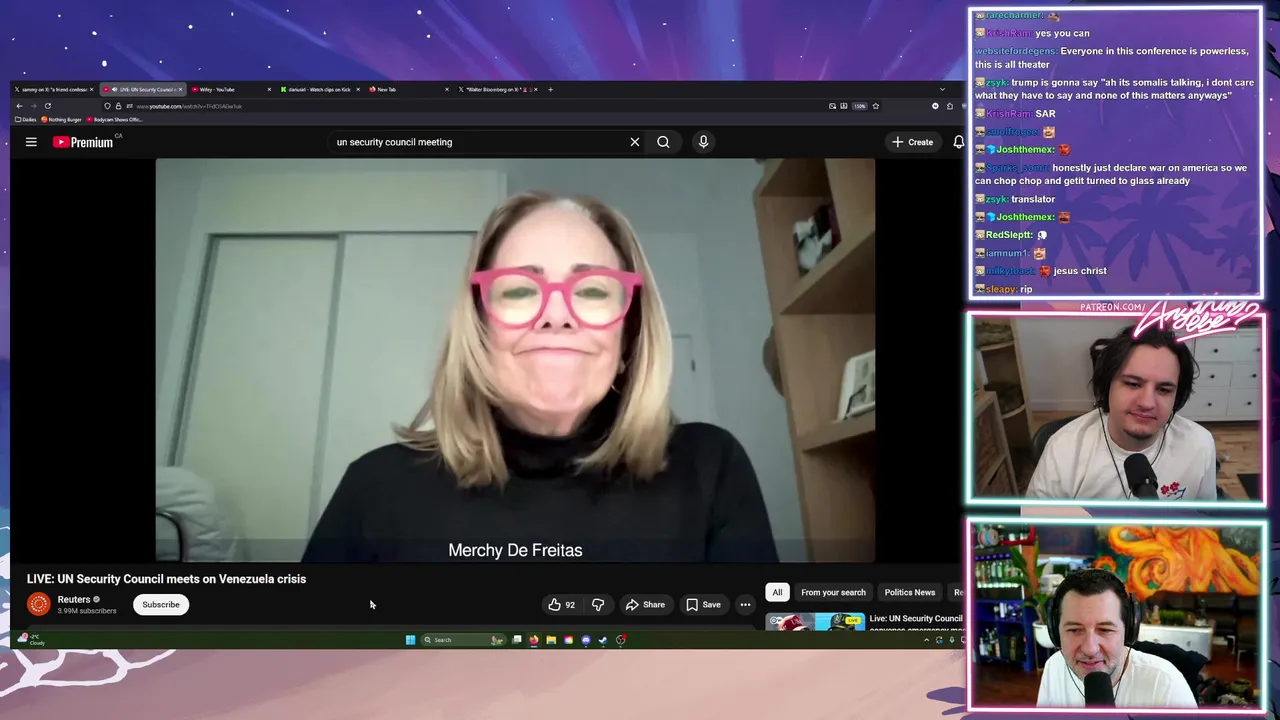The width and height of the screenshot is (1280, 720).
Task: Switch to the 'Watch clips on Kick' tab
Action: tap(317, 89)
